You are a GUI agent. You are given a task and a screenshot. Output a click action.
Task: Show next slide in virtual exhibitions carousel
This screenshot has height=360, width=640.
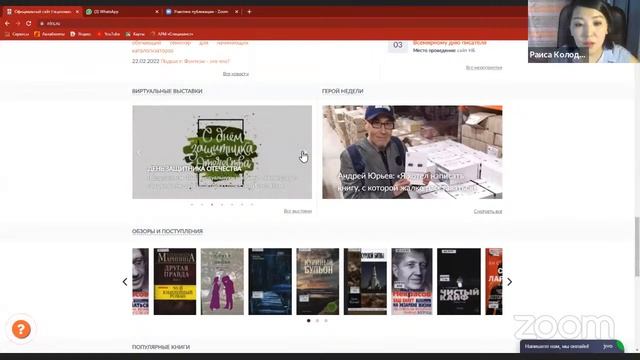[x=304, y=153]
